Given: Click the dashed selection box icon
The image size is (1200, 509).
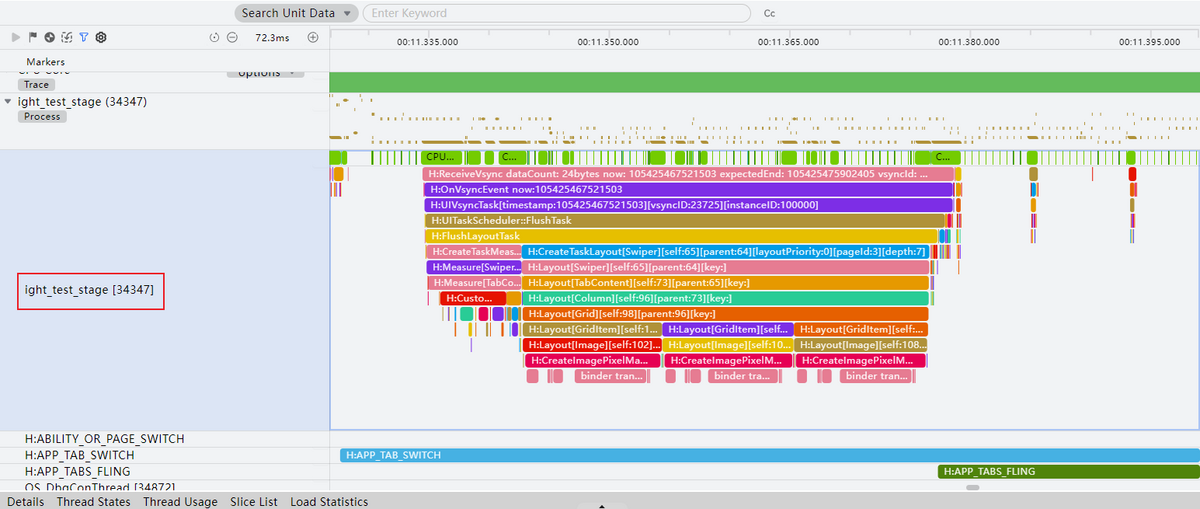Looking at the screenshot, I should (x=66, y=37).
